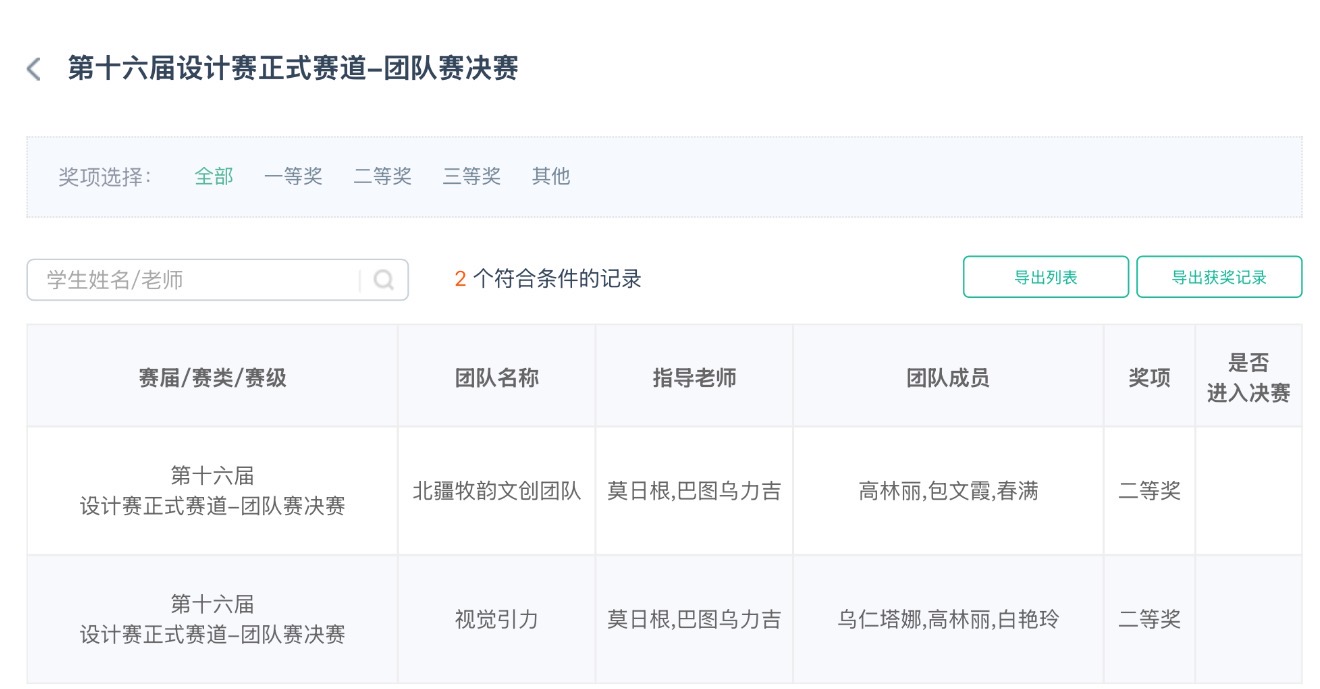The image size is (1320, 689).
Task: Click the 指导老师 column header
Action: coord(694,377)
